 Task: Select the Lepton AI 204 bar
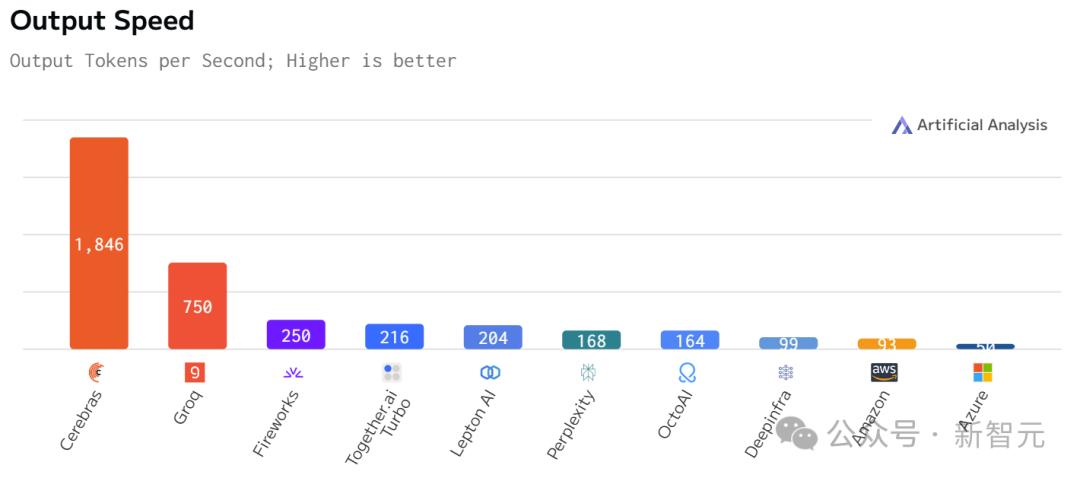pyautogui.click(x=493, y=337)
